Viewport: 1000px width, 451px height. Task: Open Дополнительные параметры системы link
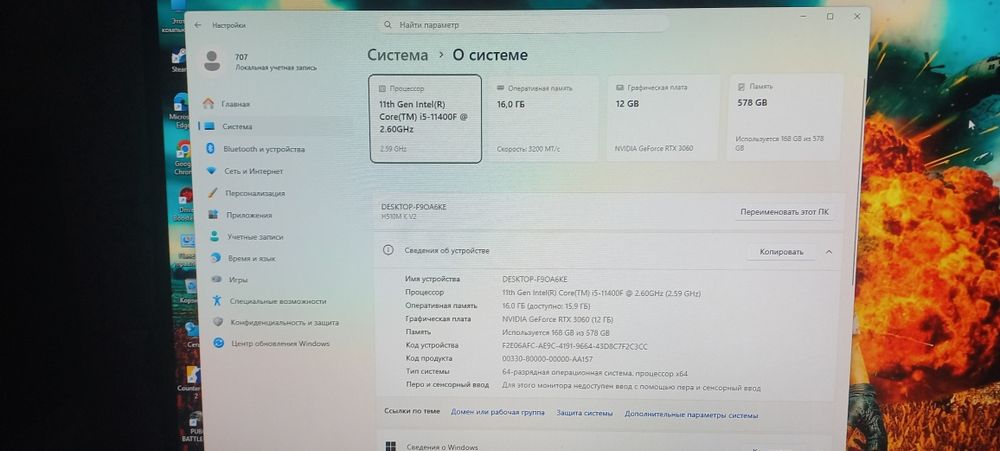pos(691,415)
